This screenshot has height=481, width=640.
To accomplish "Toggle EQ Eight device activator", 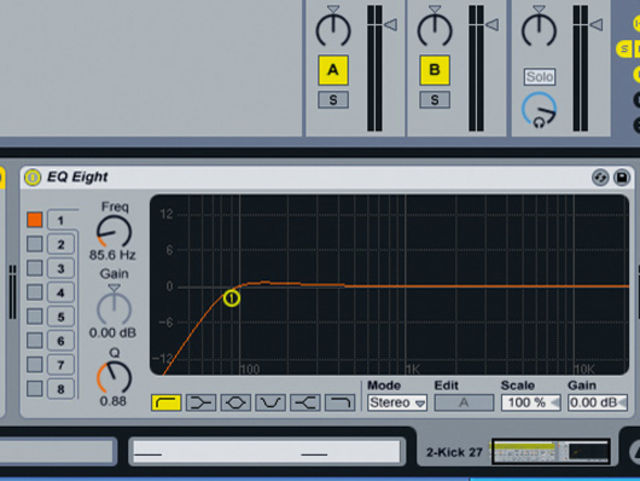I will pos(33,178).
